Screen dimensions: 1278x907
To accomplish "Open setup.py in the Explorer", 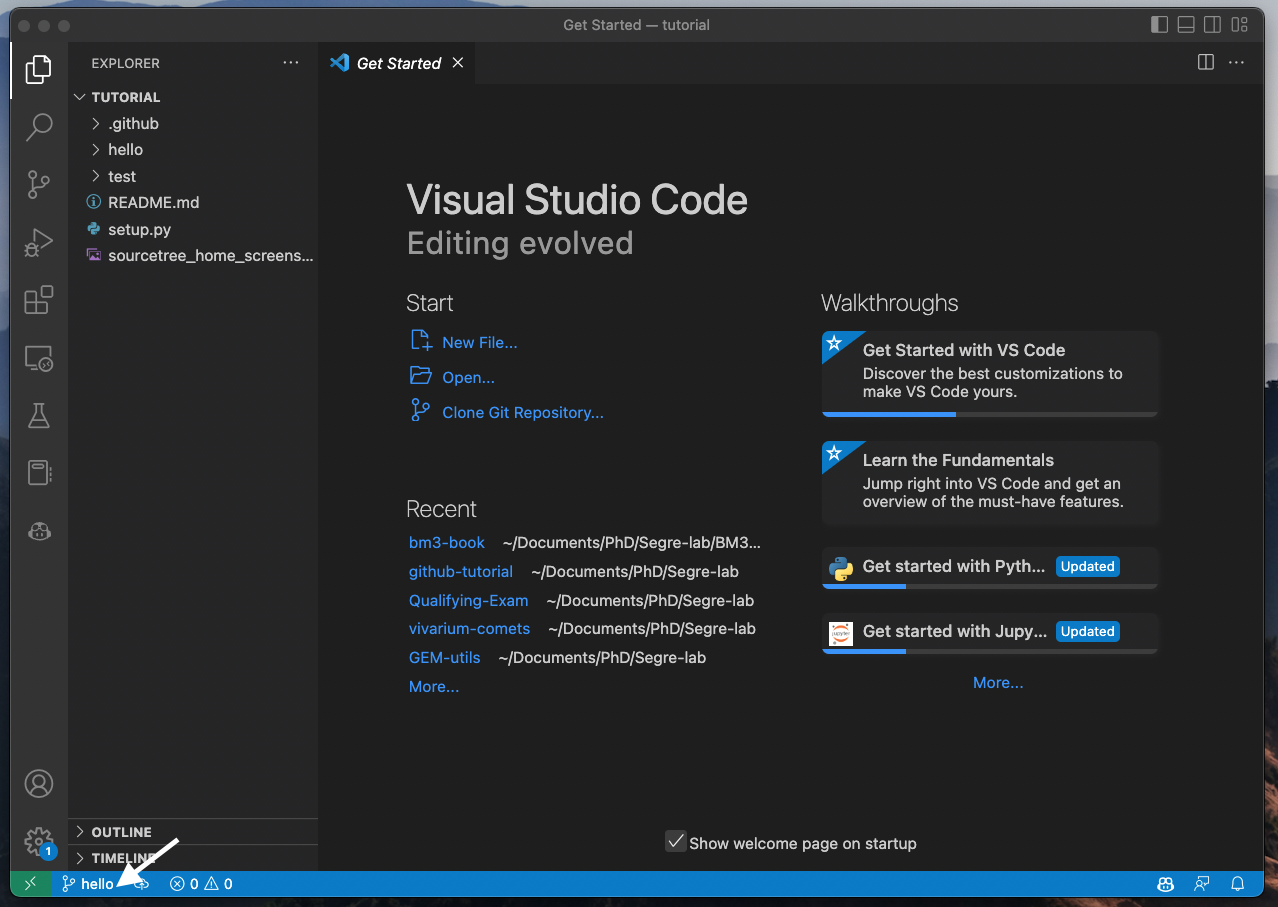I will click(193, 229).
